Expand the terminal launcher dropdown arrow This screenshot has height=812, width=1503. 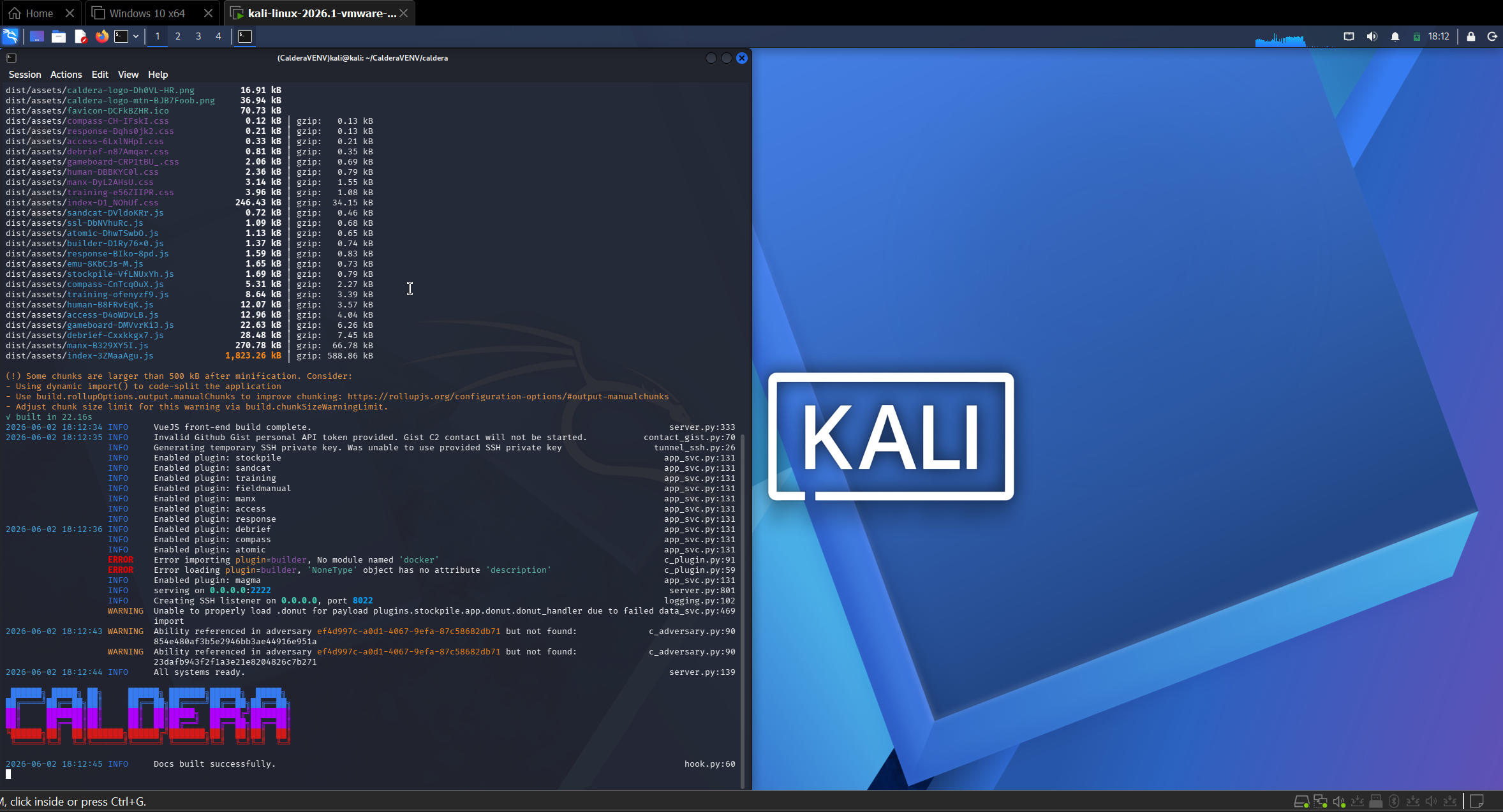pyautogui.click(x=136, y=36)
